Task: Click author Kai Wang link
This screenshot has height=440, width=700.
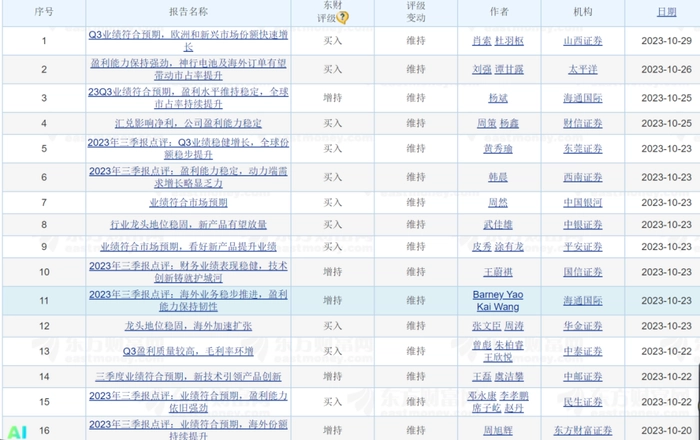Action: tap(498, 307)
